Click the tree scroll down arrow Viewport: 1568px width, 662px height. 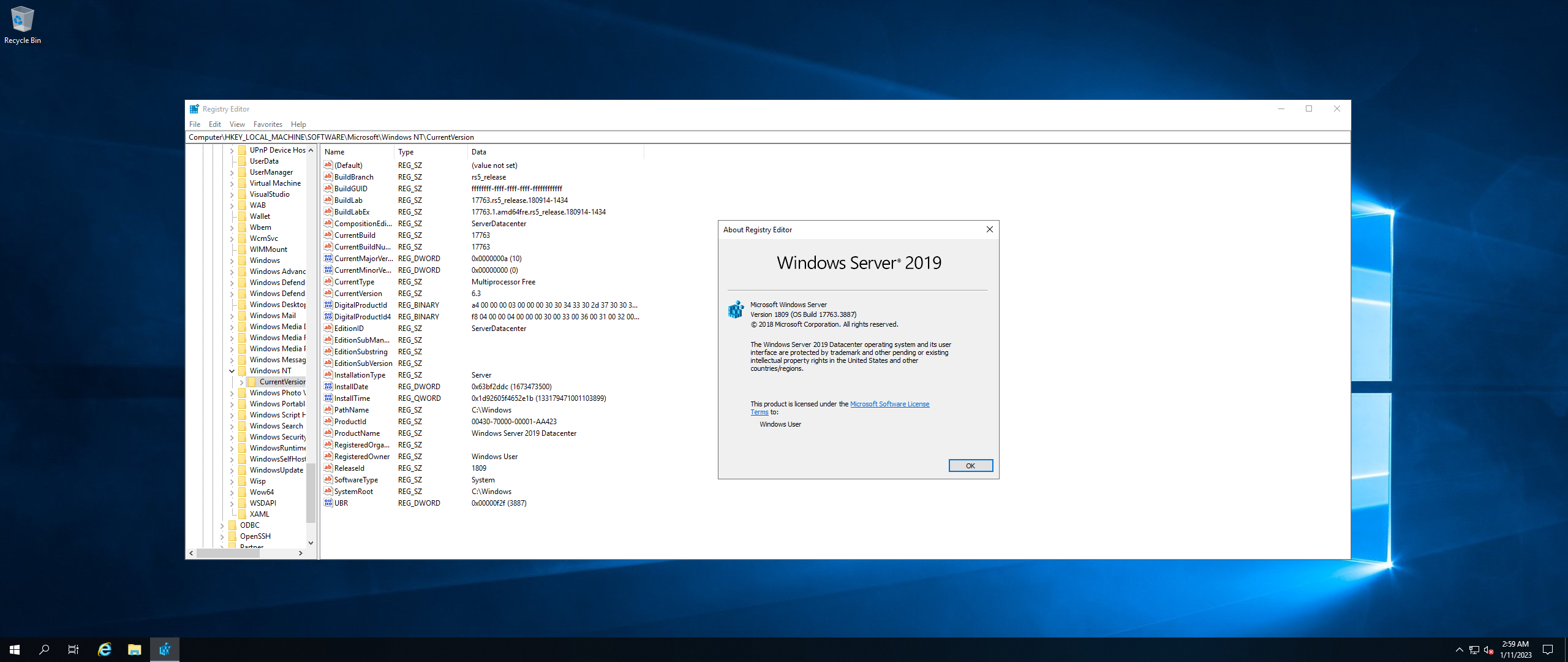pos(311,543)
